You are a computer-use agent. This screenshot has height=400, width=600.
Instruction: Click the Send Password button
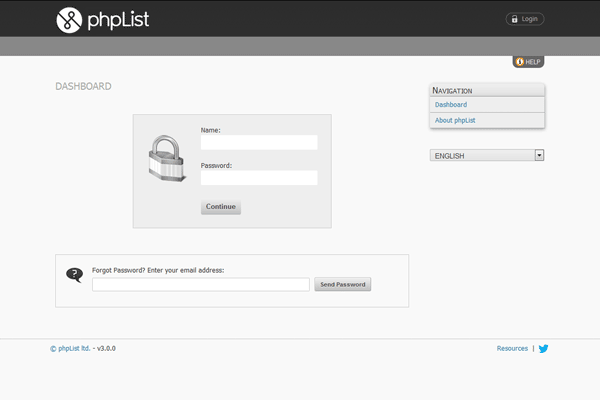point(343,285)
